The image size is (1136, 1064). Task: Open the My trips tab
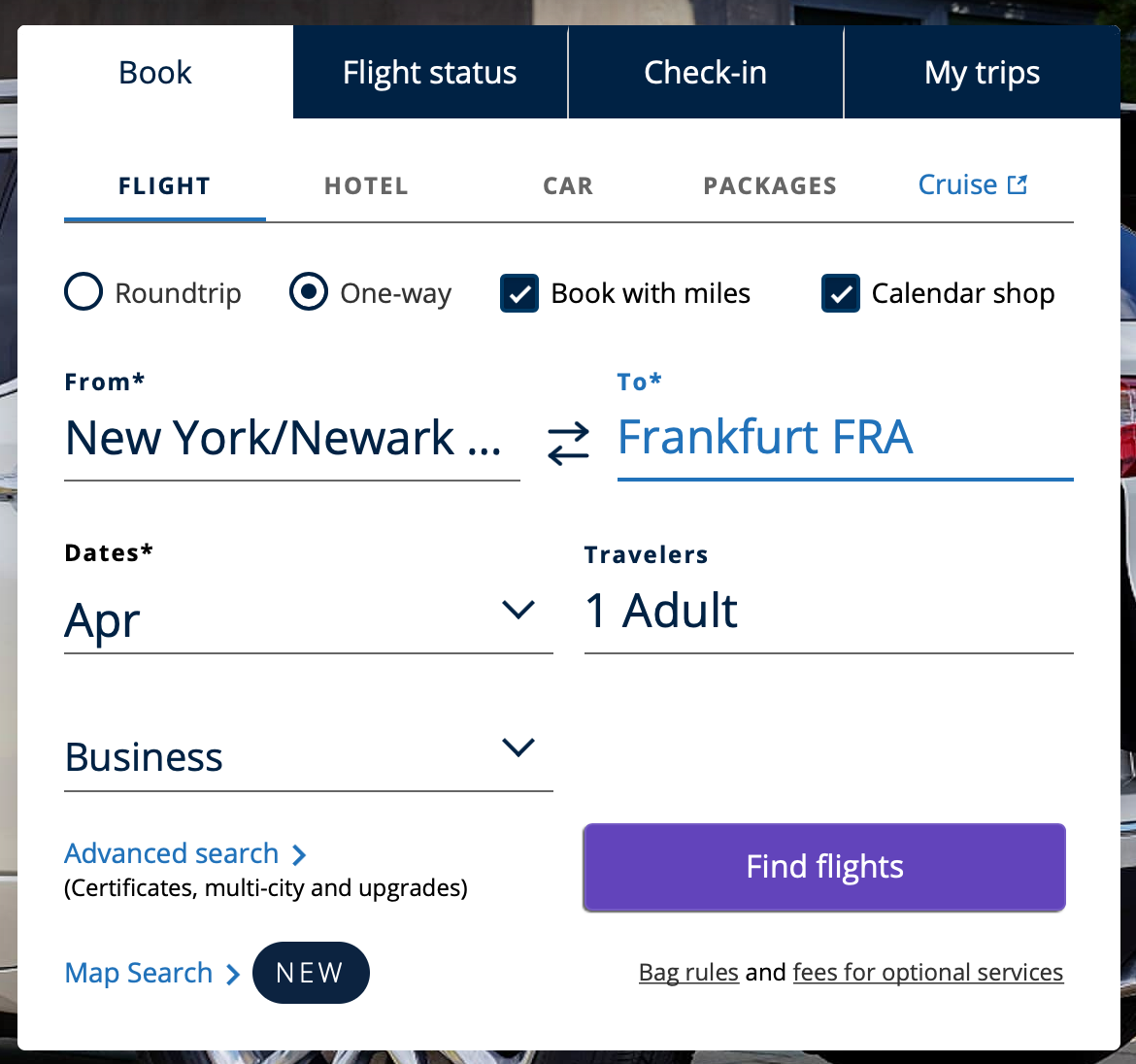(x=983, y=72)
